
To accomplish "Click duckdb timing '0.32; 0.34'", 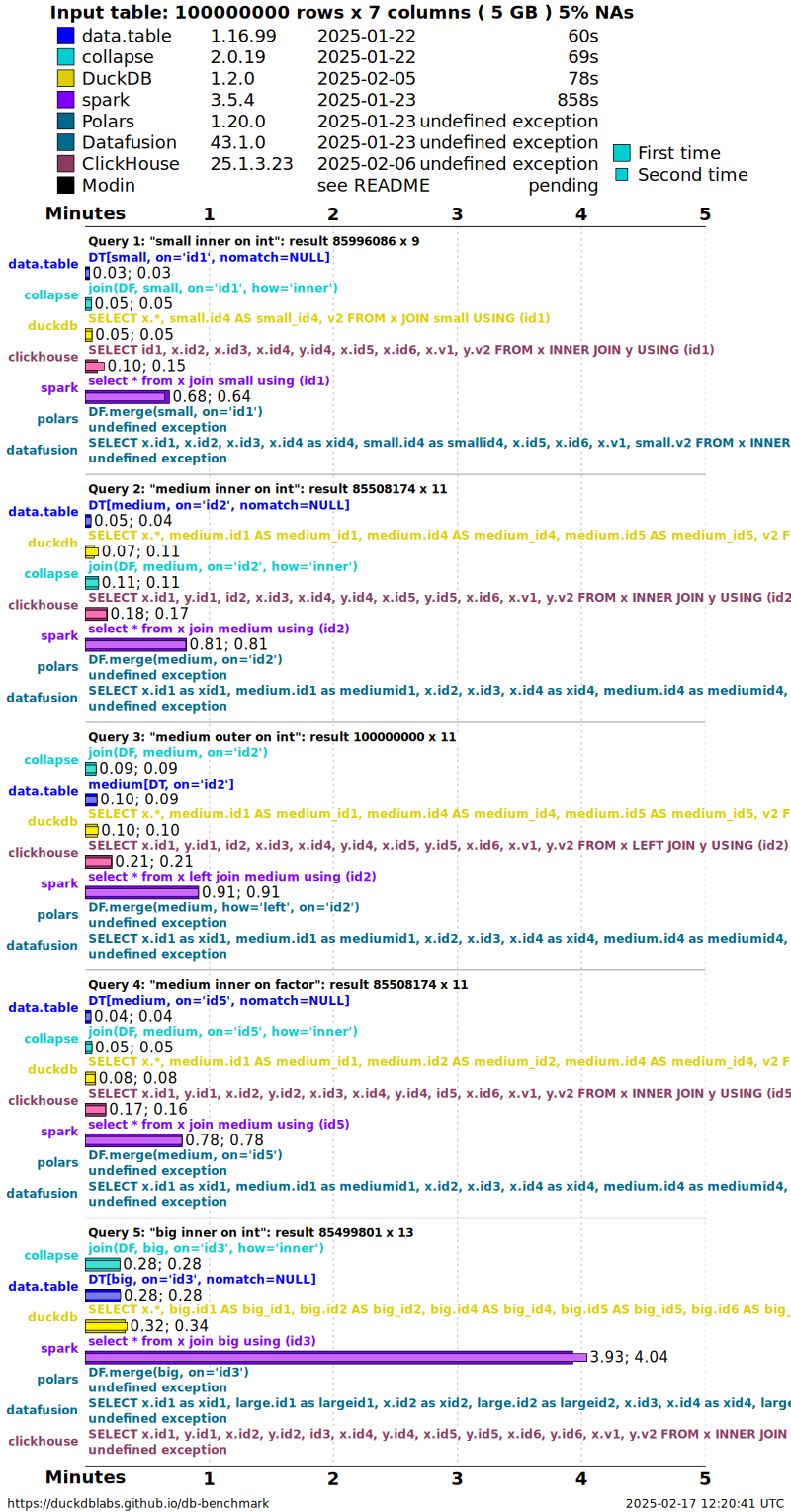I will click(169, 1326).
